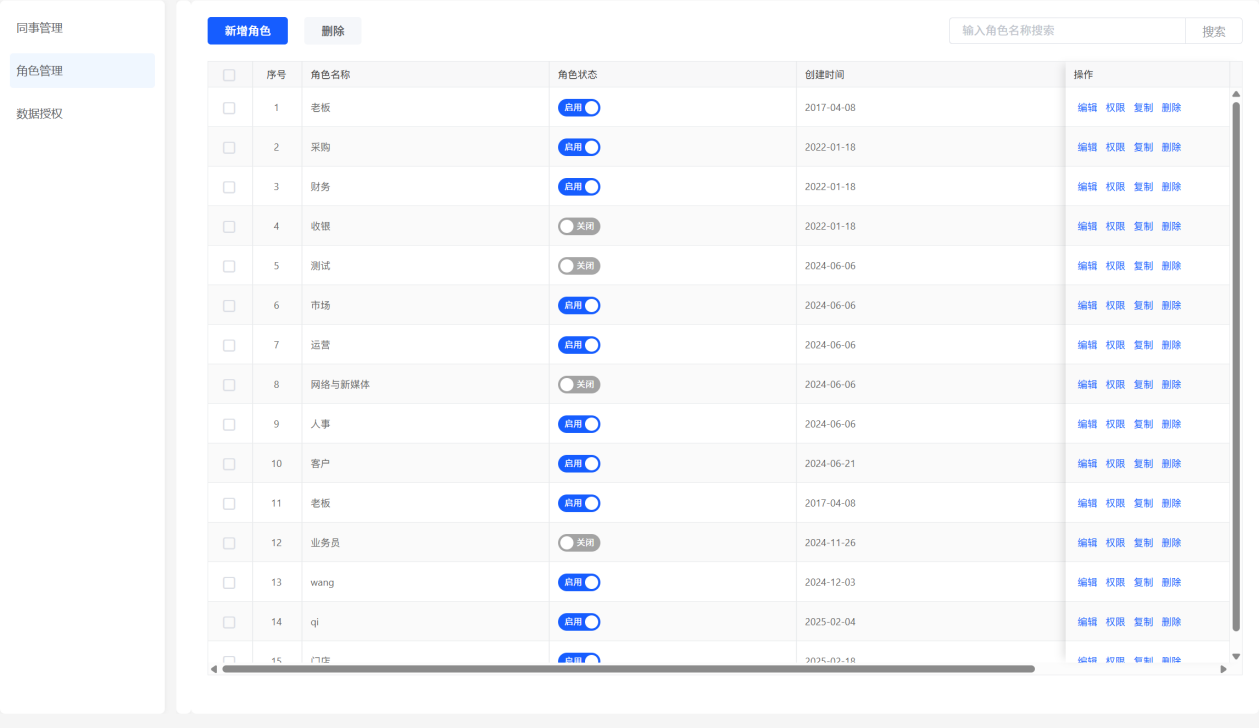This screenshot has width=1259, height=728.
Task: Click the vertical scrollbar down arrow
Action: click(x=1236, y=656)
